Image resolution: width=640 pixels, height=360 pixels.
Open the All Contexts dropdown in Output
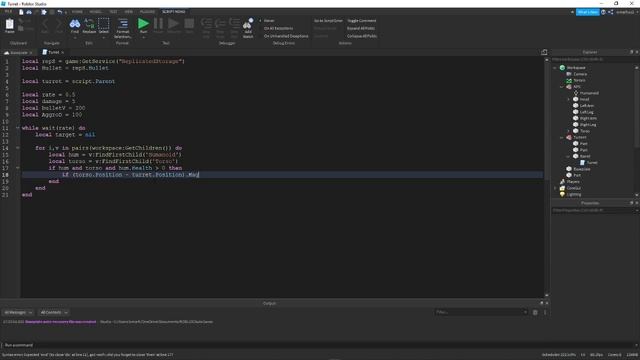coord(53,313)
